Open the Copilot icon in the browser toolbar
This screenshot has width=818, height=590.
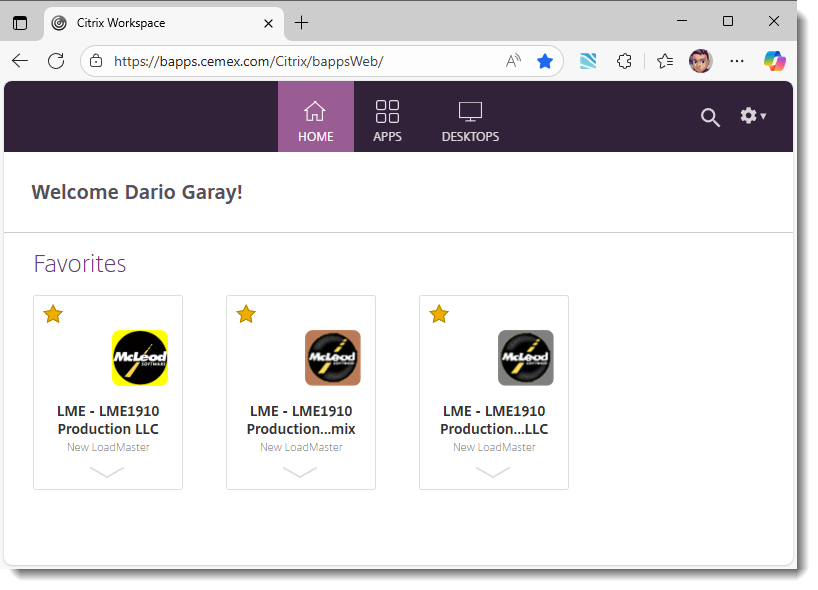click(x=775, y=61)
